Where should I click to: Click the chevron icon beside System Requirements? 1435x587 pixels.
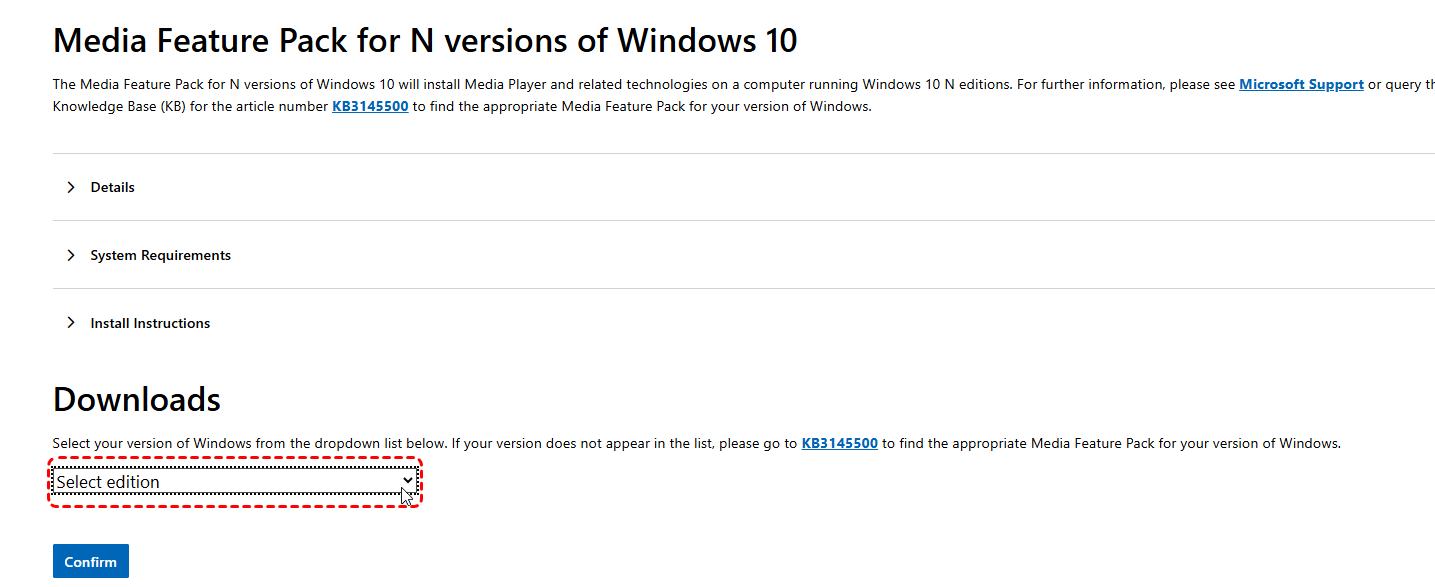71,255
